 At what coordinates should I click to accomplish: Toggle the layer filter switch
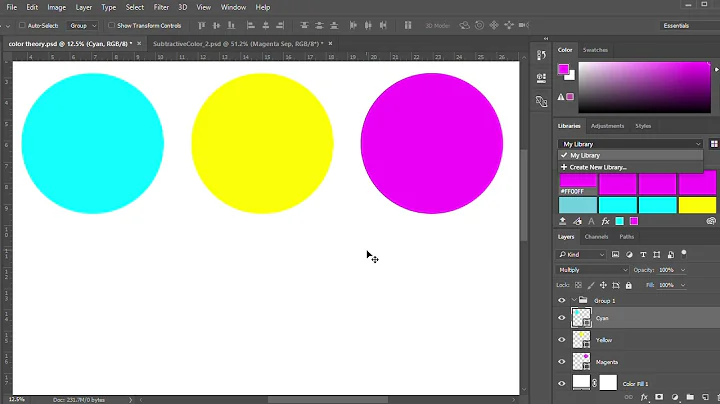pos(684,253)
